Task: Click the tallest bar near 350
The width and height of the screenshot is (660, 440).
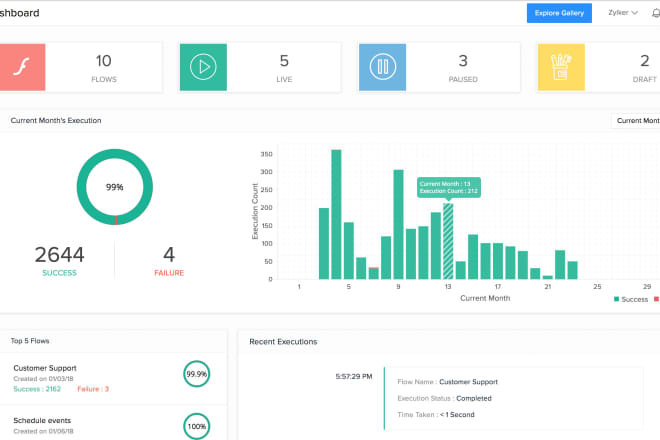Action: (336, 214)
